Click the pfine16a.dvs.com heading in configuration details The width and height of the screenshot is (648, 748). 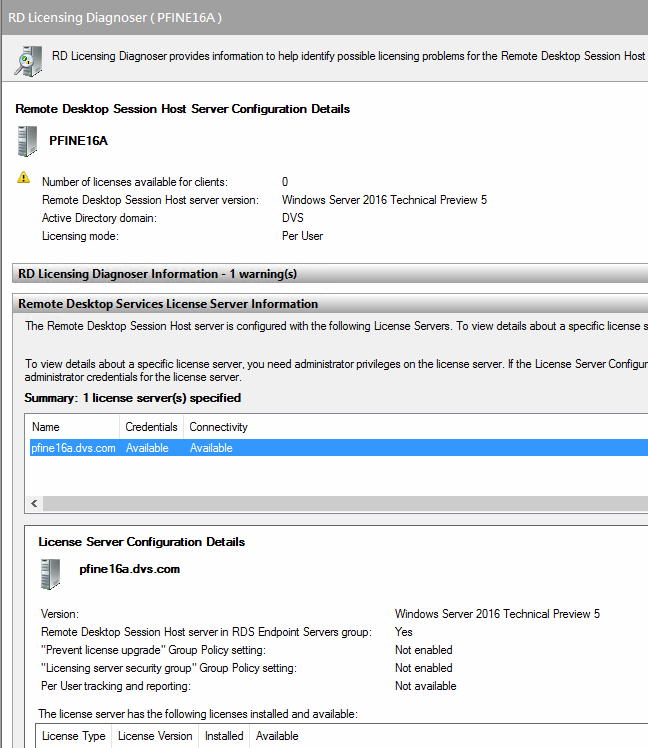(129, 569)
